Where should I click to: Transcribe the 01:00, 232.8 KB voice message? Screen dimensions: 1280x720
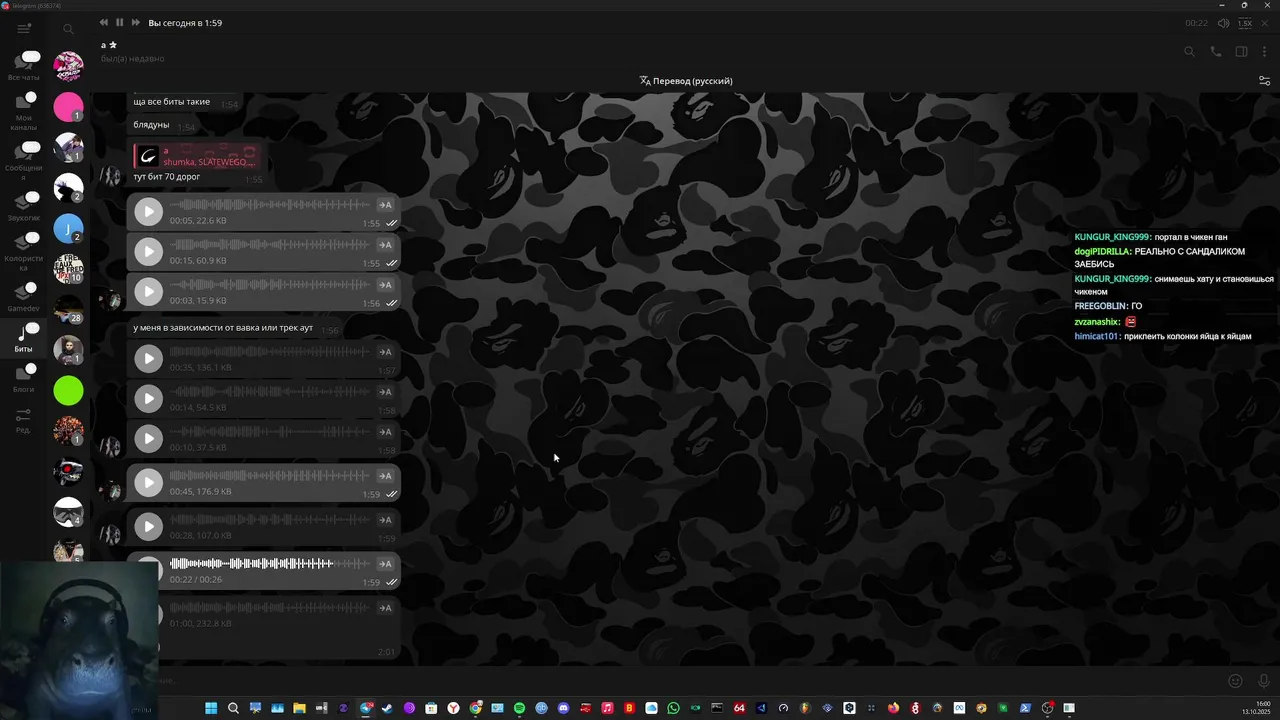click(385, 608)
